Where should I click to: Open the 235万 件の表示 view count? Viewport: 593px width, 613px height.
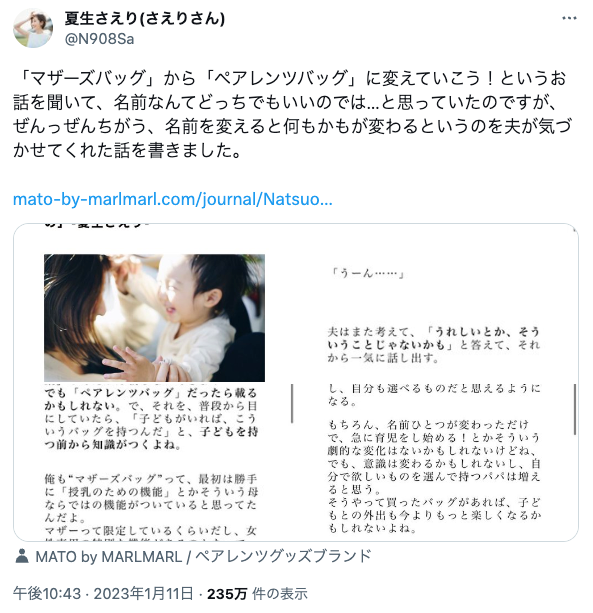coord(257,593)
